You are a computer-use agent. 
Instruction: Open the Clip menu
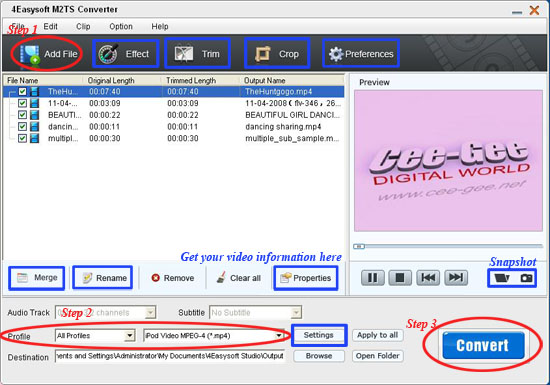coord(83,27)
